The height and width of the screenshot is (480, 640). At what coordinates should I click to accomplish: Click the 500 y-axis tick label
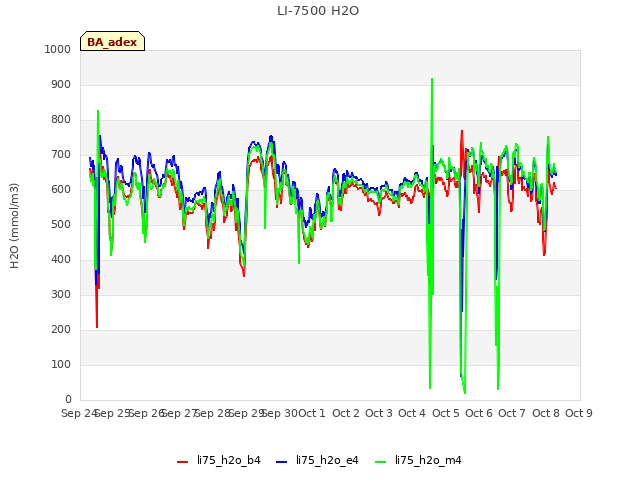point(61,224)
